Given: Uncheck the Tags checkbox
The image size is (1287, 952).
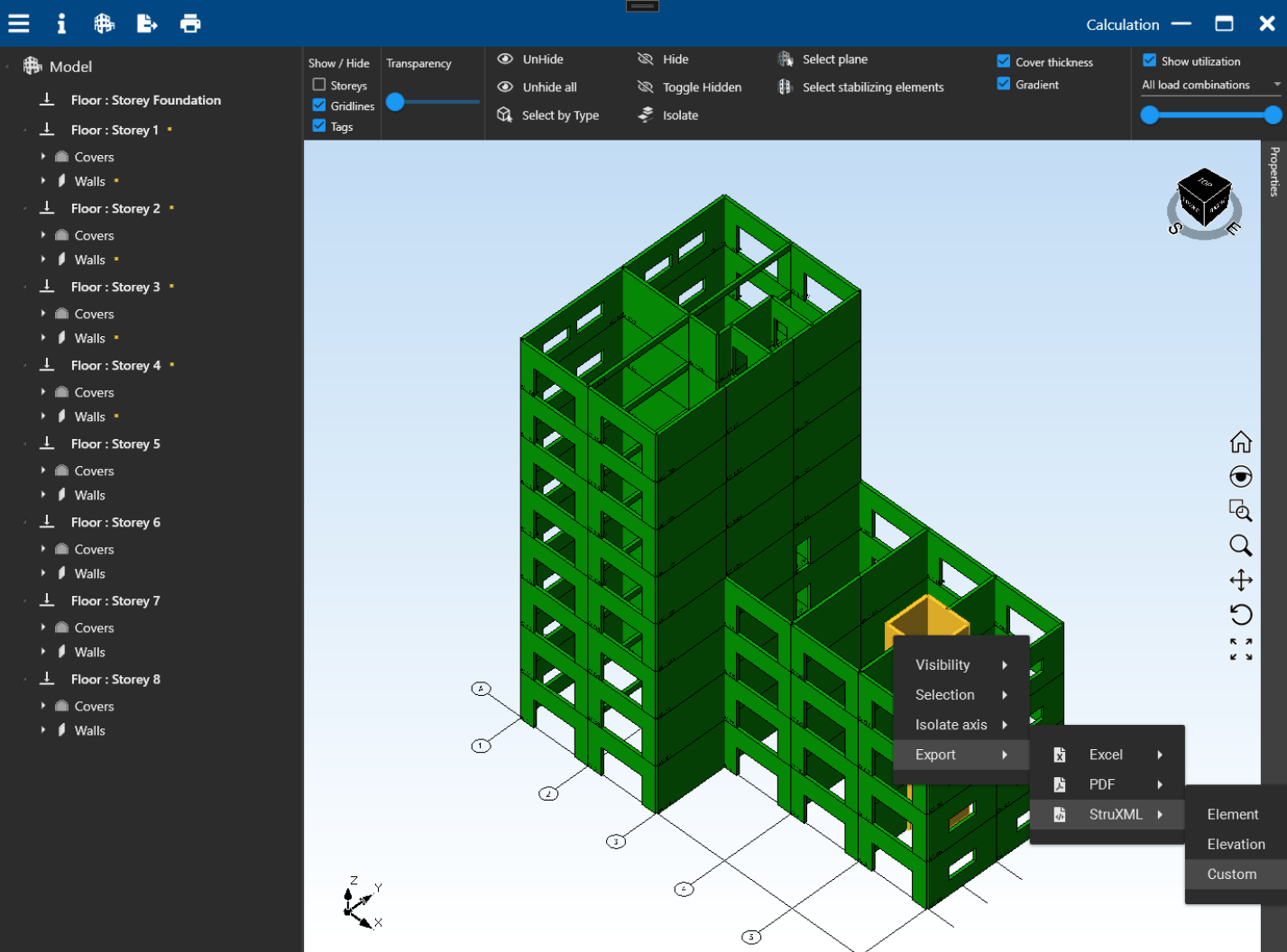Looking at the screenshot, I should pyautogui.click(x=319, y=126).
